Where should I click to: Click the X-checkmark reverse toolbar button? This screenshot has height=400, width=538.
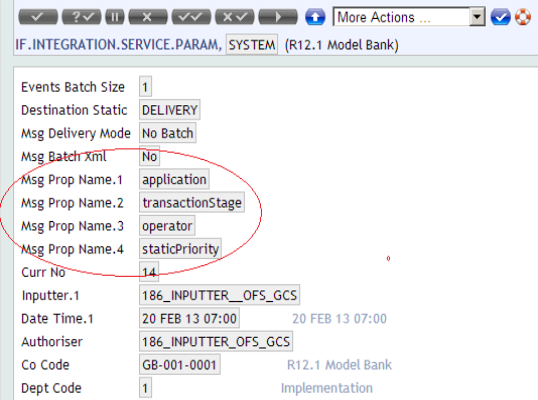pos(235,17)
